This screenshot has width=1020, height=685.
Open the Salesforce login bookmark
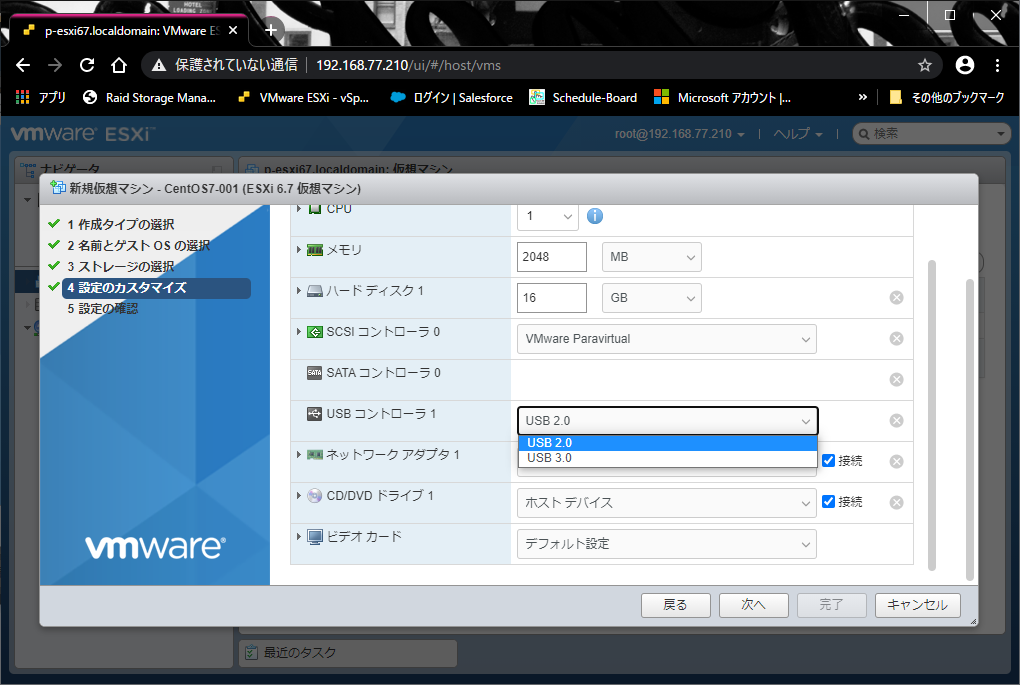point(451,98)
